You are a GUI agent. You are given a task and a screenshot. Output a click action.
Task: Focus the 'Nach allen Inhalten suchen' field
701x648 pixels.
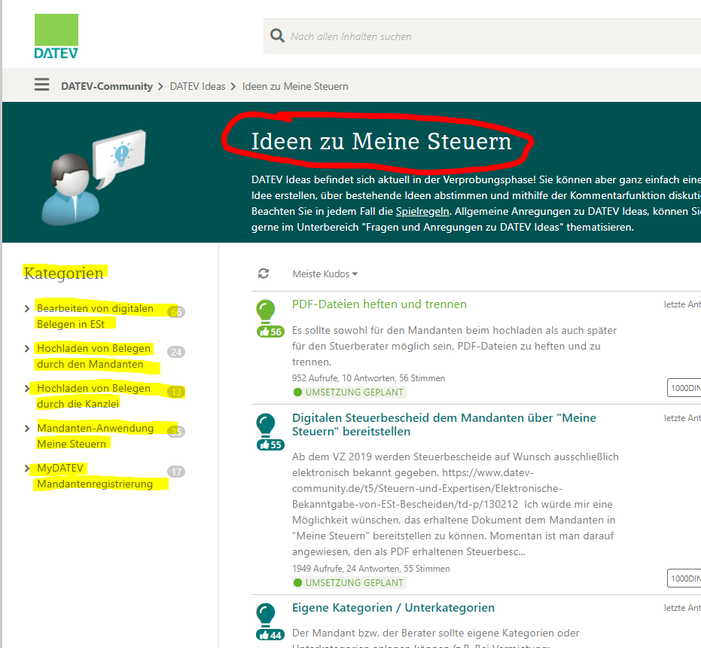coord(482,36)
